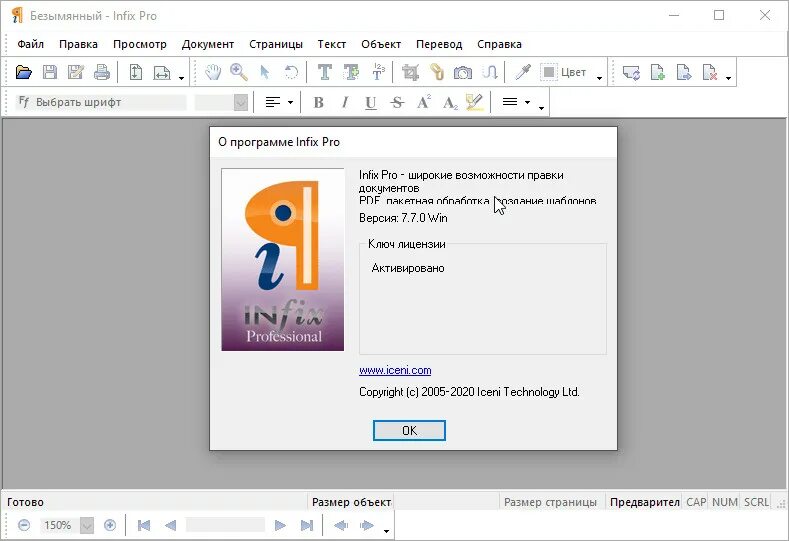789x541 pixels.
Task: Click the Save As pencil-disk icon
Action: pos(76,72)
